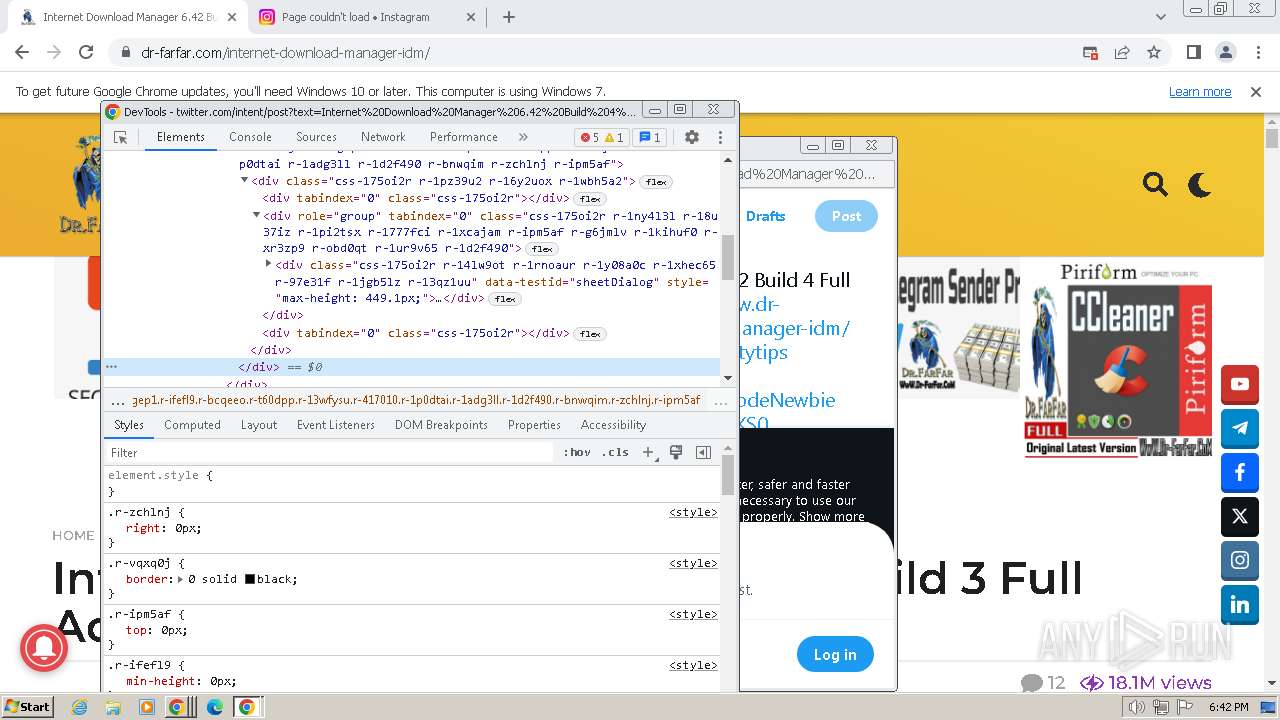The width and height of the screenshot is (1280, 720).
Task: Open the Accessibility pane tab
Action: tap(613, 425)
